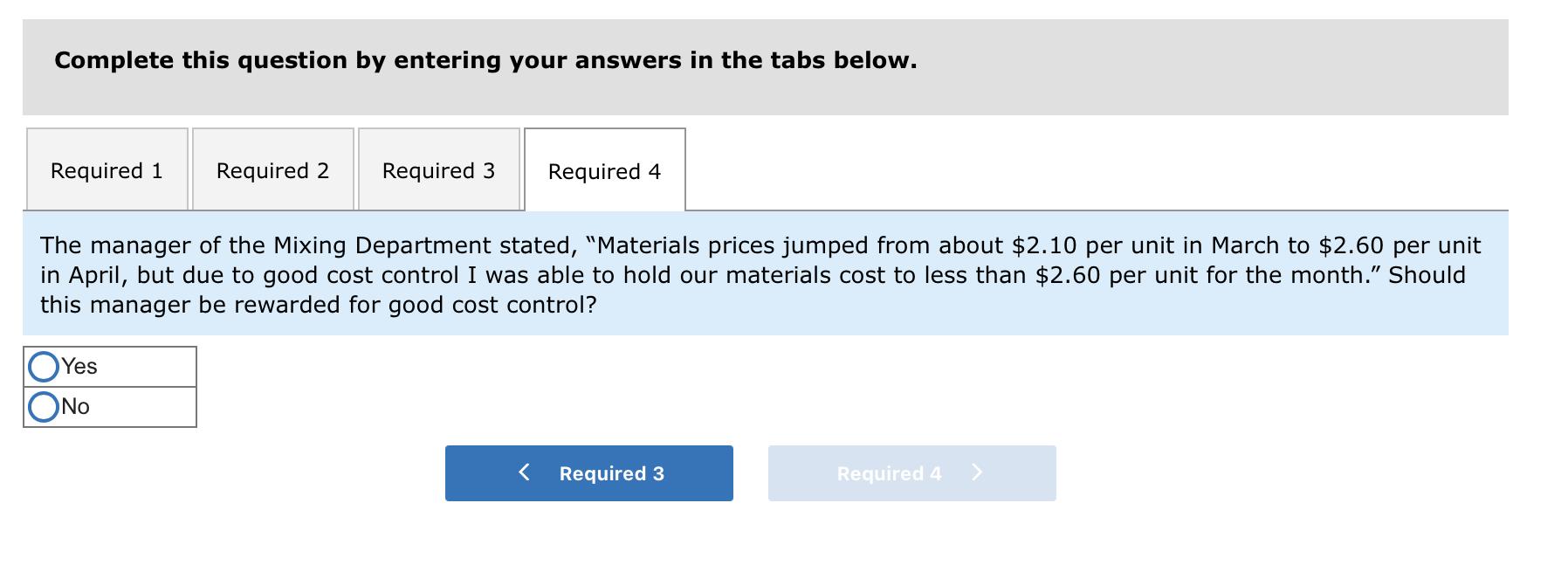The image size is (1568, 572).
Task: Open the Required 3 tab
Action: point(438,170)
